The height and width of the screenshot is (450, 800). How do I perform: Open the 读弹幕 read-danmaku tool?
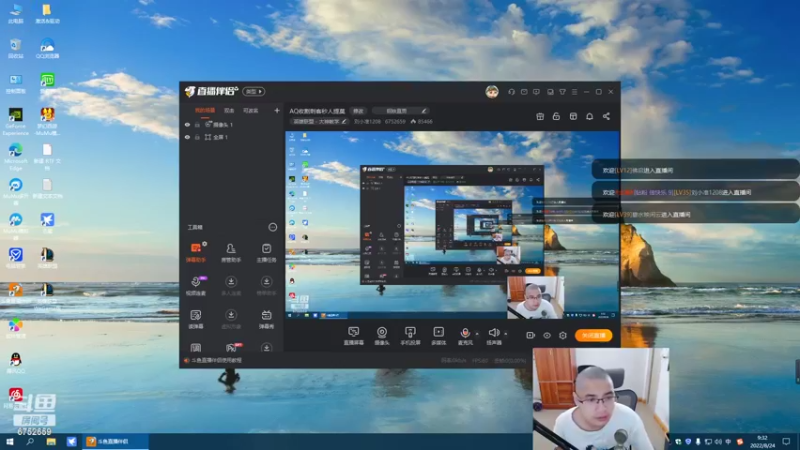coord(196,319)
